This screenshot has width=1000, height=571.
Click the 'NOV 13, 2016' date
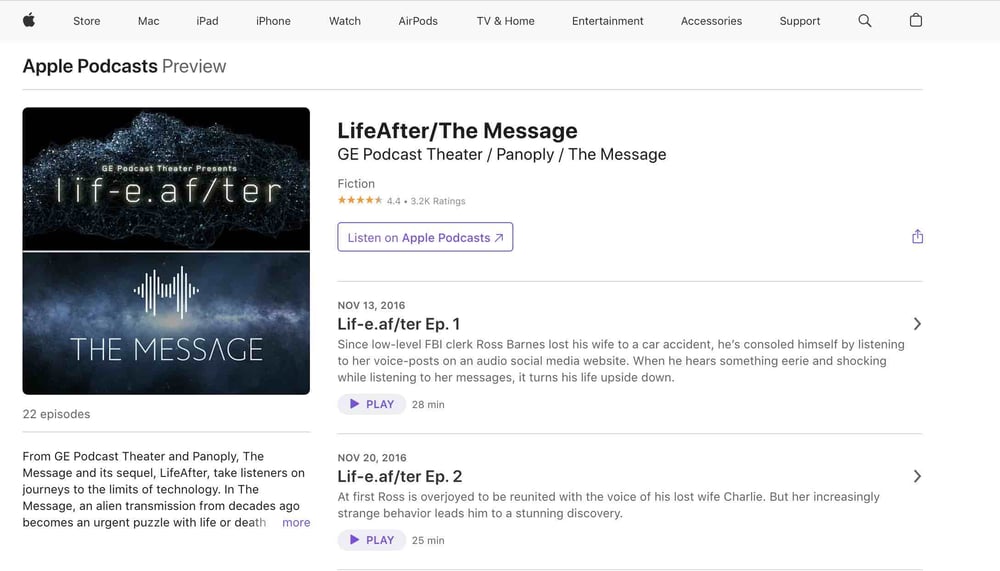[371, 306]
